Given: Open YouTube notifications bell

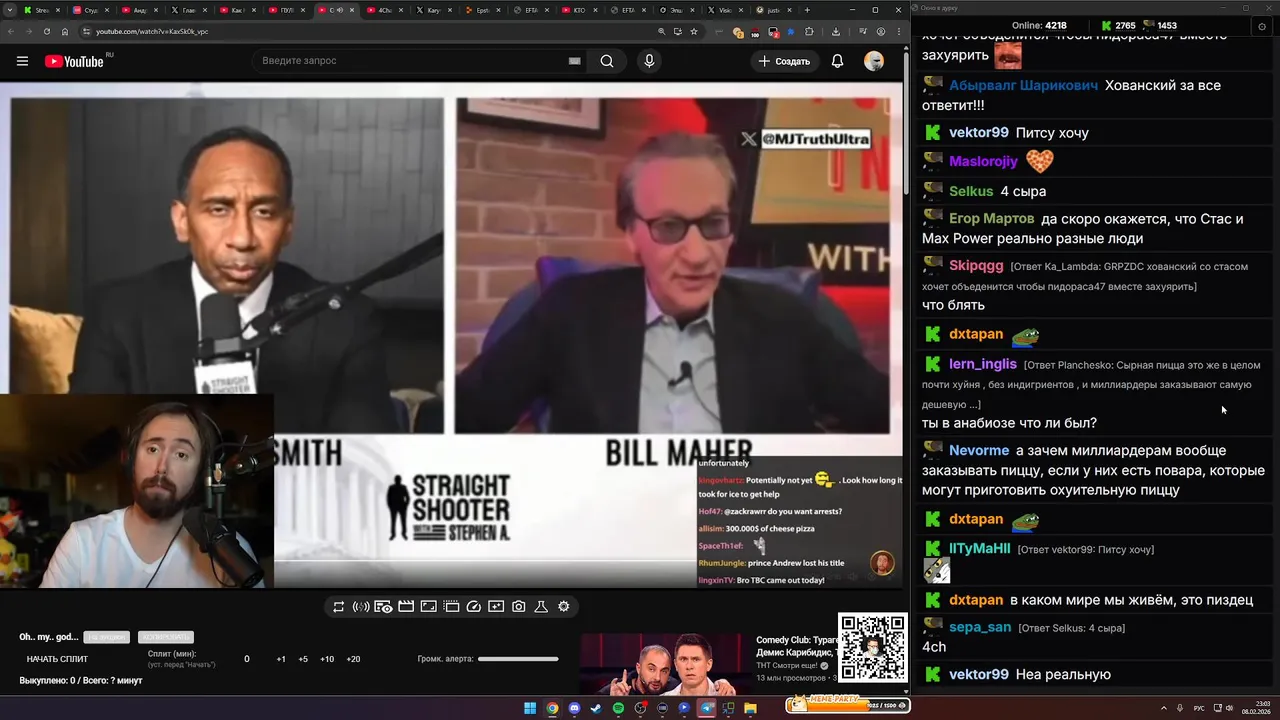Looking at the screenshot, I should (x=837, y=61).
